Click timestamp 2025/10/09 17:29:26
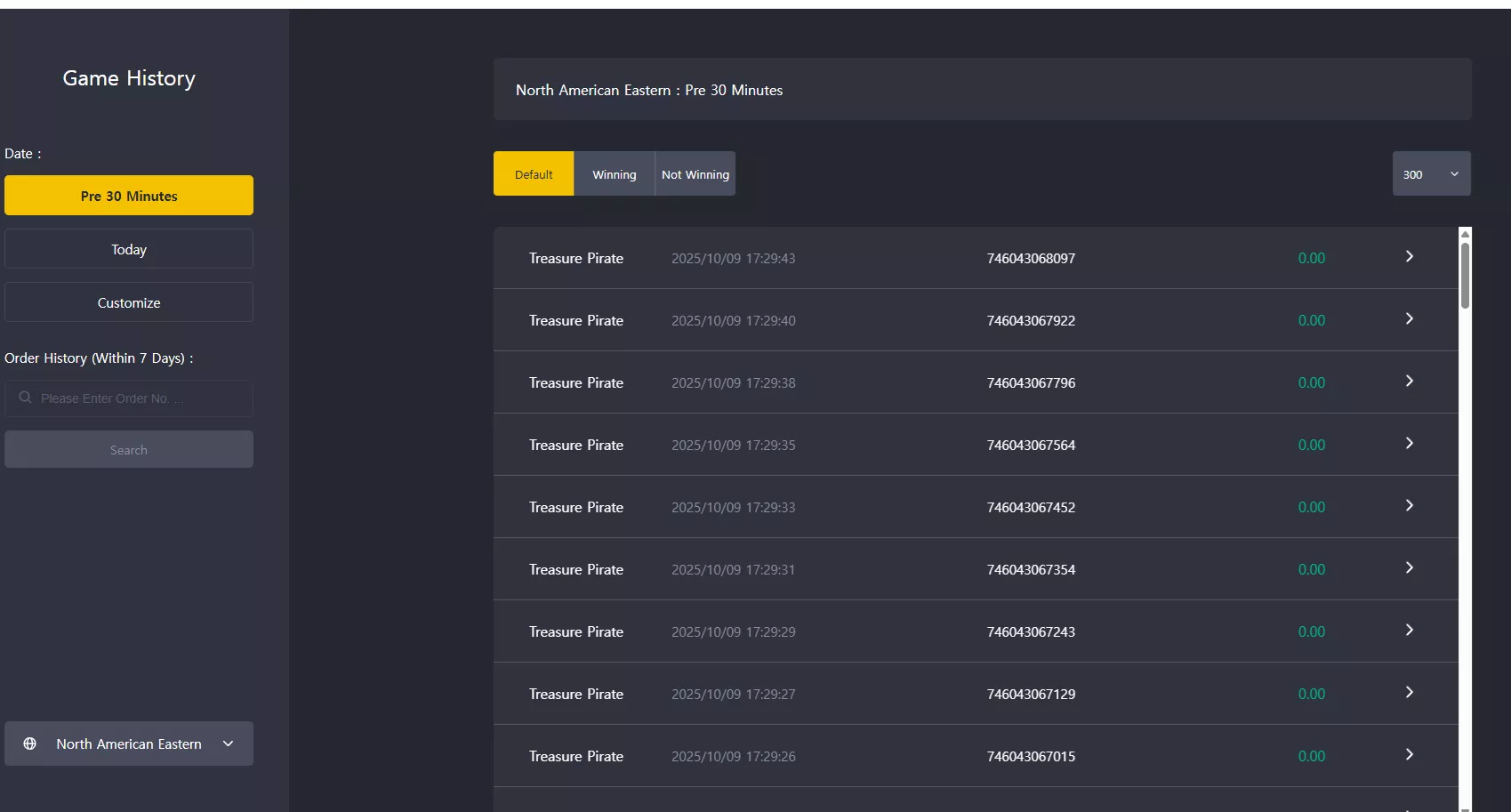Image resolution: width=1511 pixels, height=812 pixels. (x=734, y=756)
